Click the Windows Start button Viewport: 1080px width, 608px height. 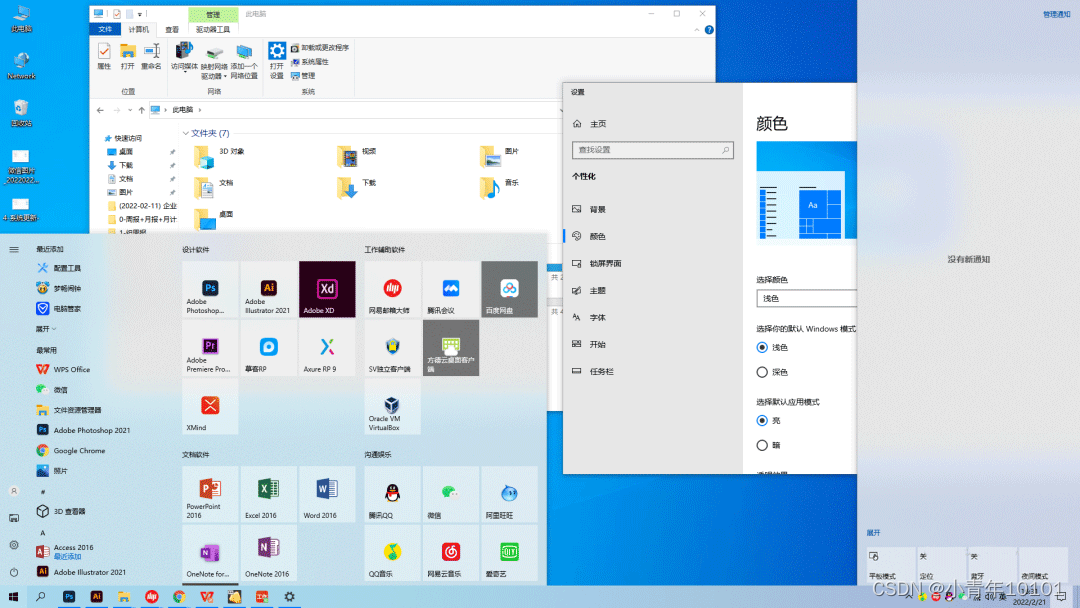13,597
